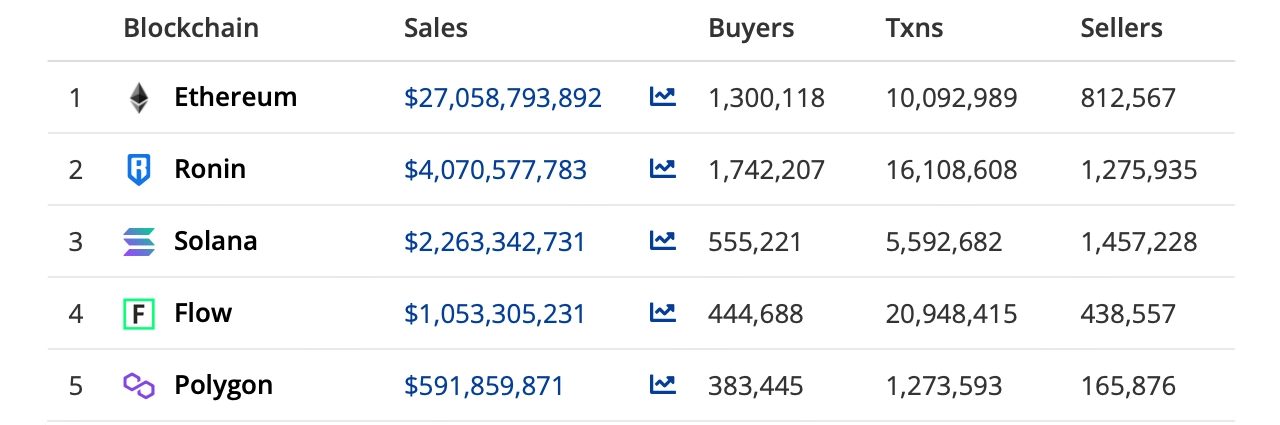The height and width of the screenshot is (425, 1280).
Task: Click the Solana logo icon
Action: tap(138, 242)
